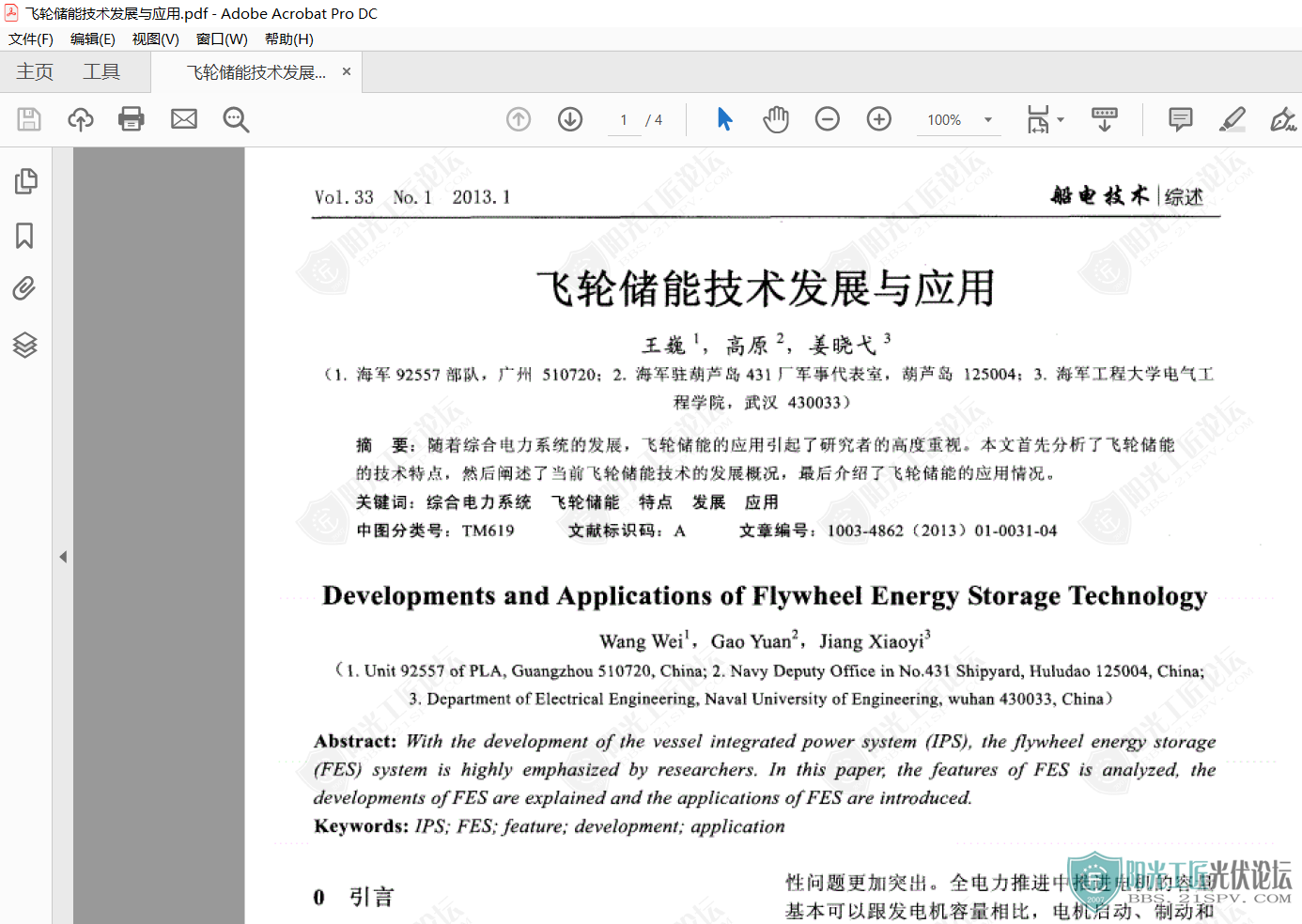This screenshot has width=1302, height=924.
Task: Click the classification code 'TM619'
Action: coord(488,531)
